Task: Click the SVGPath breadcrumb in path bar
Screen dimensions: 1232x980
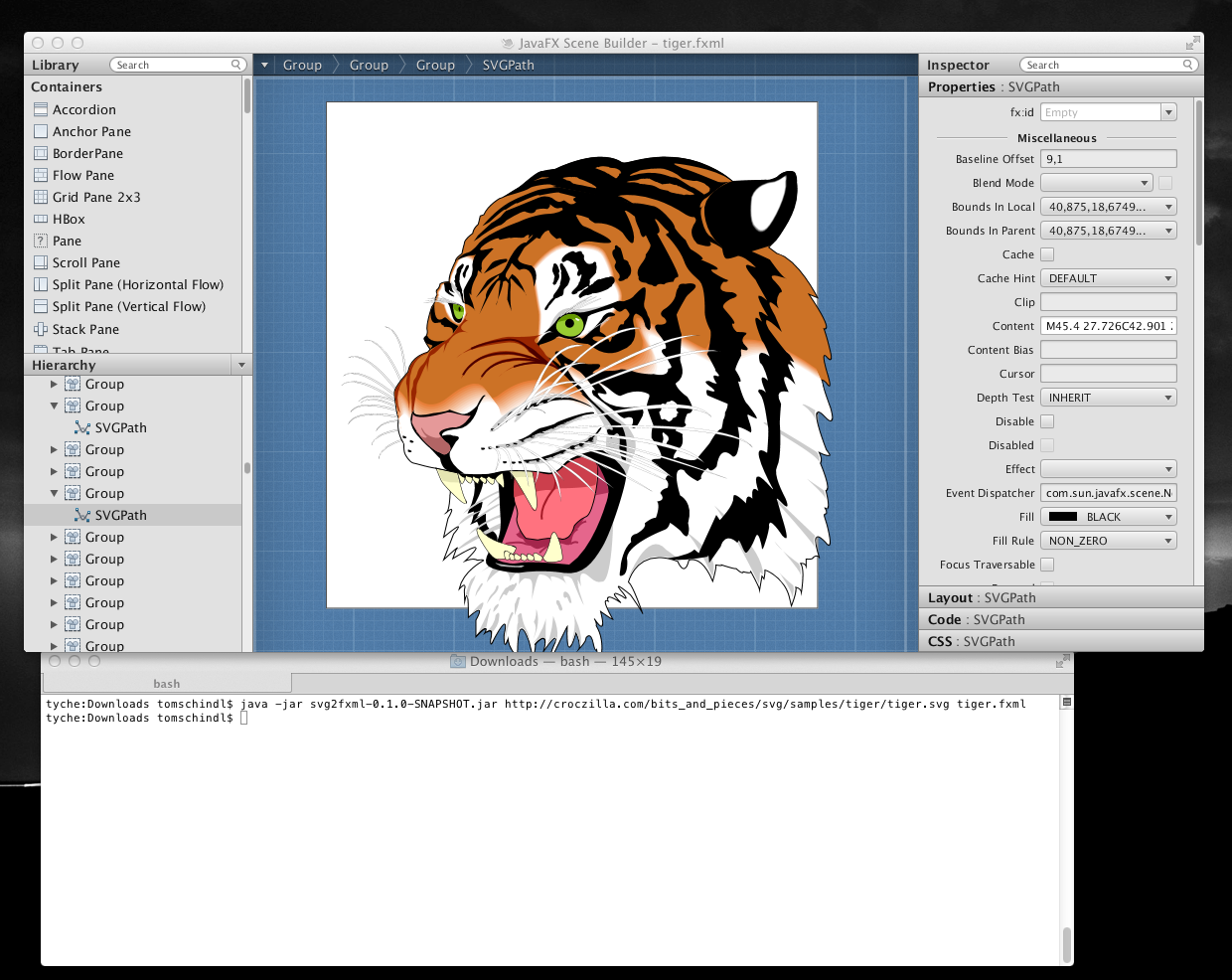Action: (508, 65)
